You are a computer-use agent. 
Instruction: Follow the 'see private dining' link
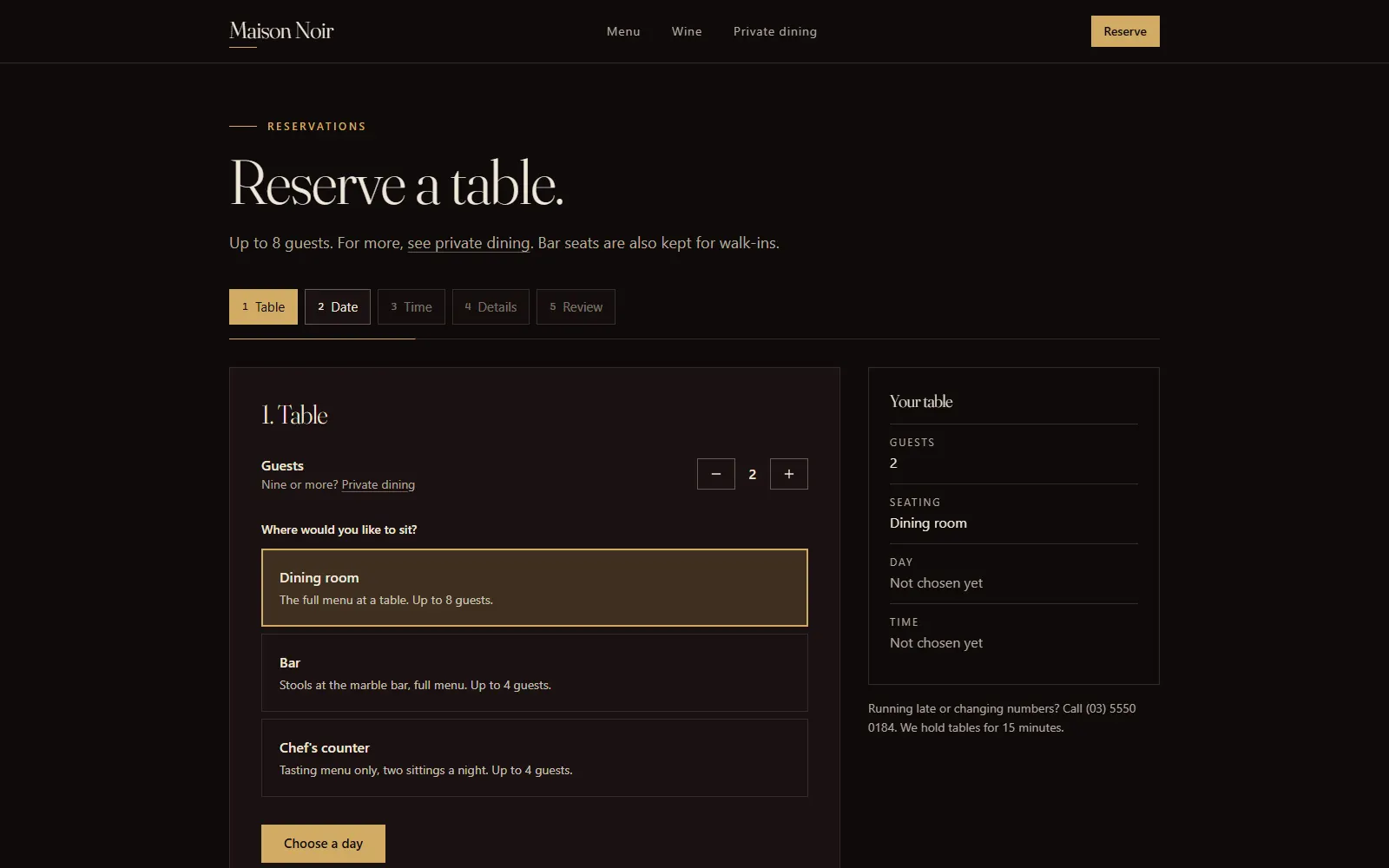(469, 243)
